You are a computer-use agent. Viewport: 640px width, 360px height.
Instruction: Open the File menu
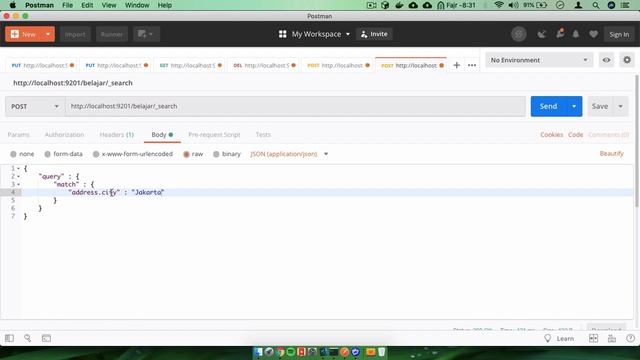pyautogui.click(x=67, y=5)
